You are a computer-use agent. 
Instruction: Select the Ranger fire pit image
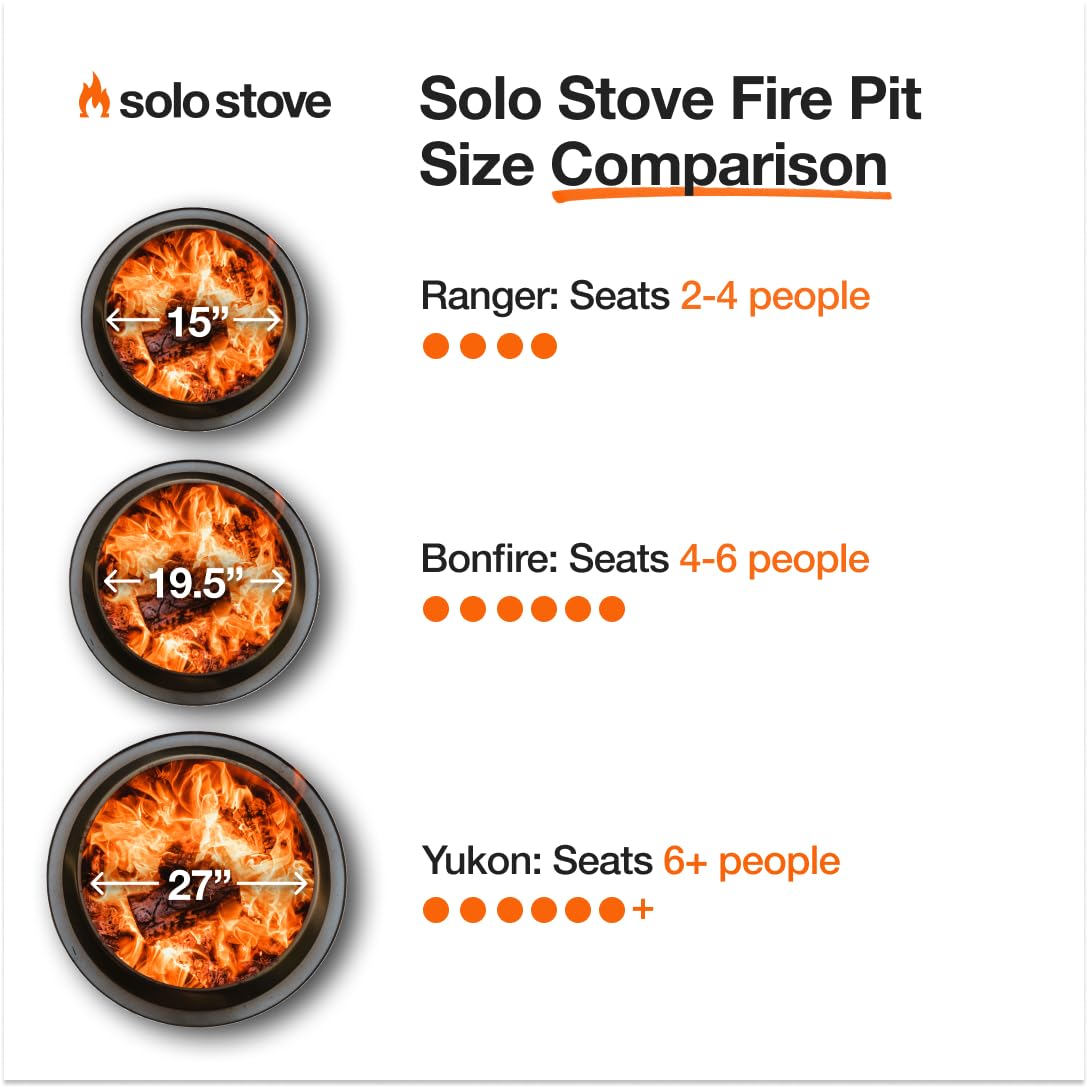[194, 320]
